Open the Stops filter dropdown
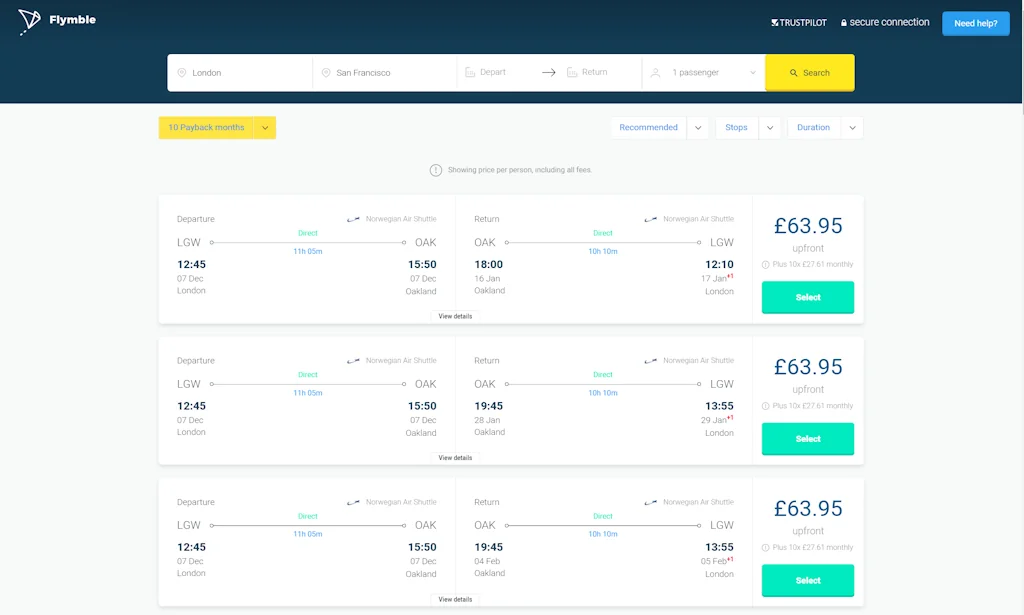Screen dimensions: 1024x615 point(769,128)
